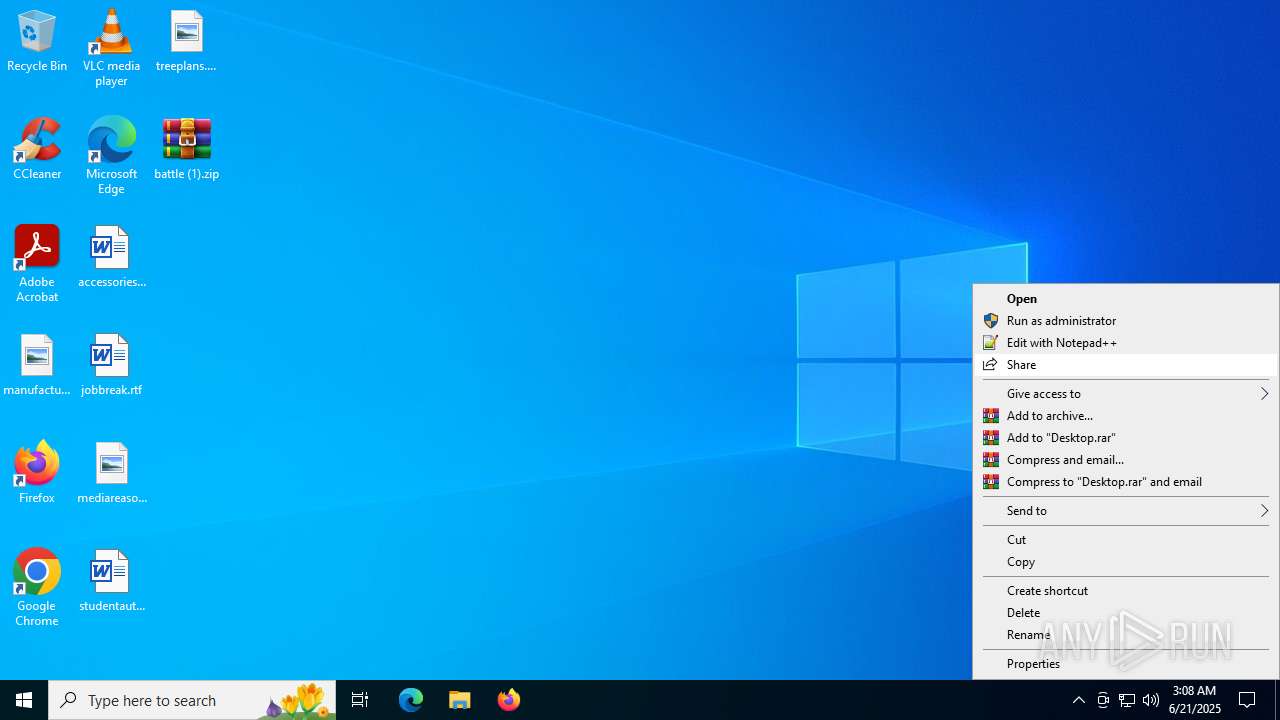
Task: Select the VLC media player icon
Action: [111, 47]
